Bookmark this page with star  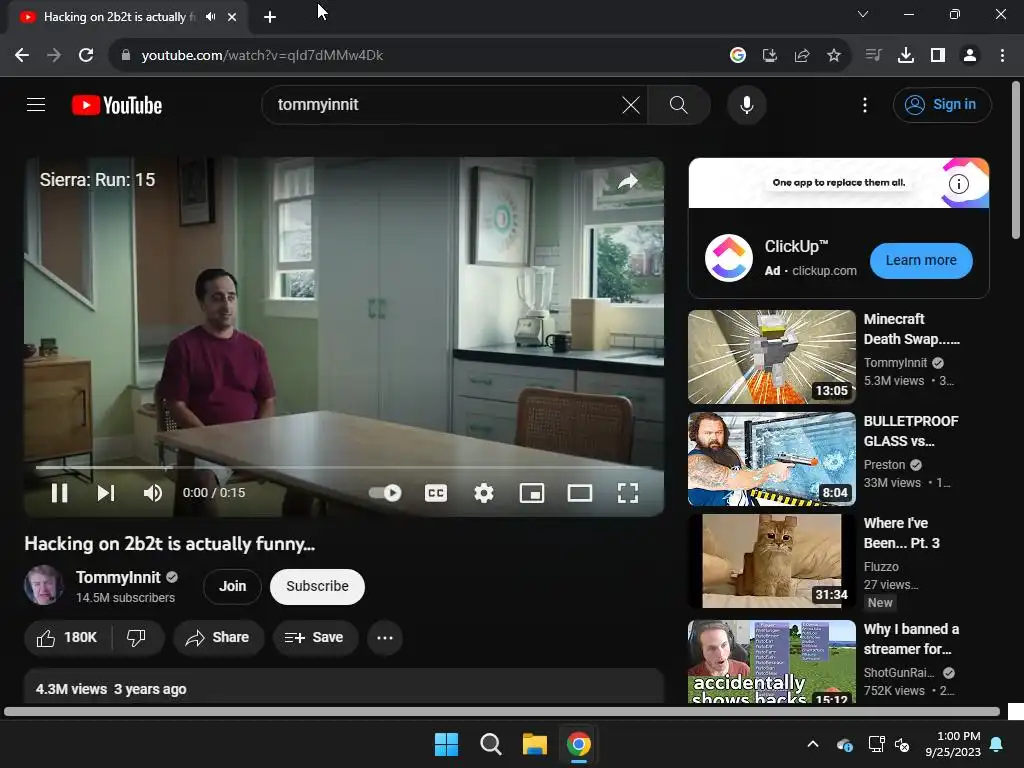(833, 56)
